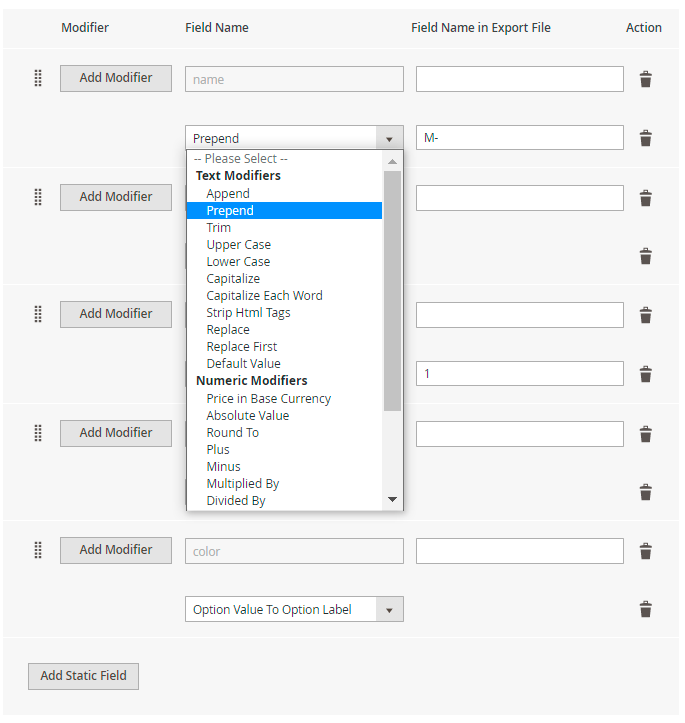Delete the name field row
Image resolution: width=685 pixels, height=723 pixels.
tap(645, 80)
